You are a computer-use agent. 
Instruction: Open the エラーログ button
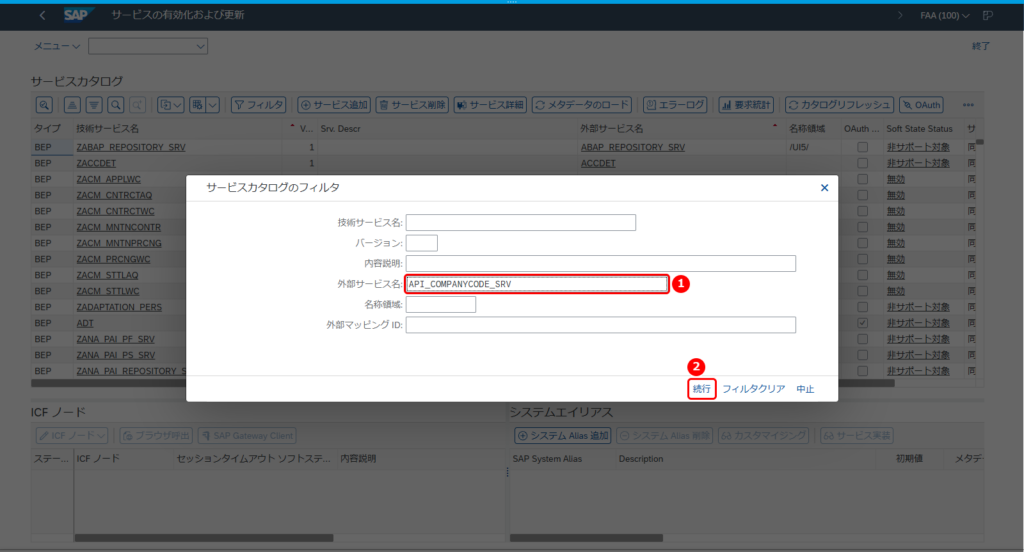tap(675, 105)
